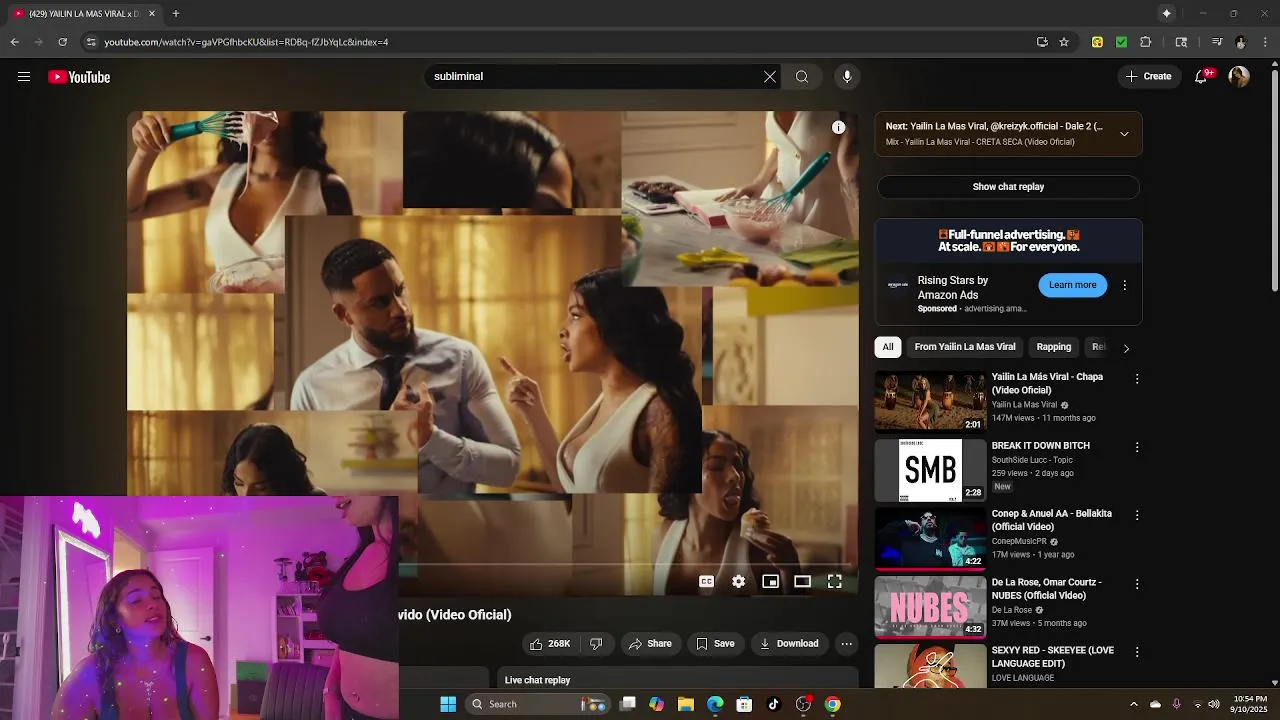
Task: Close the YAILIN LA MAS VIRAL tab
Action: [152, 14]
